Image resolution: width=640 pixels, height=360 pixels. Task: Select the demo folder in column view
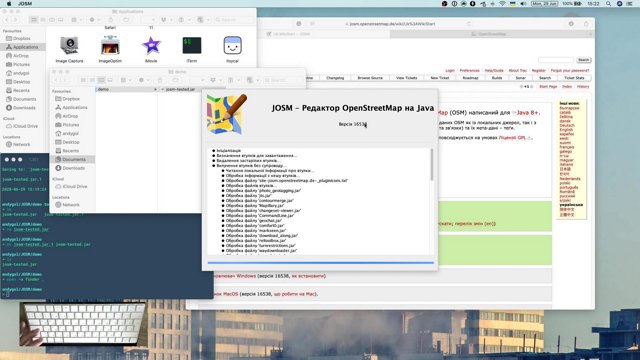[127, 89]
